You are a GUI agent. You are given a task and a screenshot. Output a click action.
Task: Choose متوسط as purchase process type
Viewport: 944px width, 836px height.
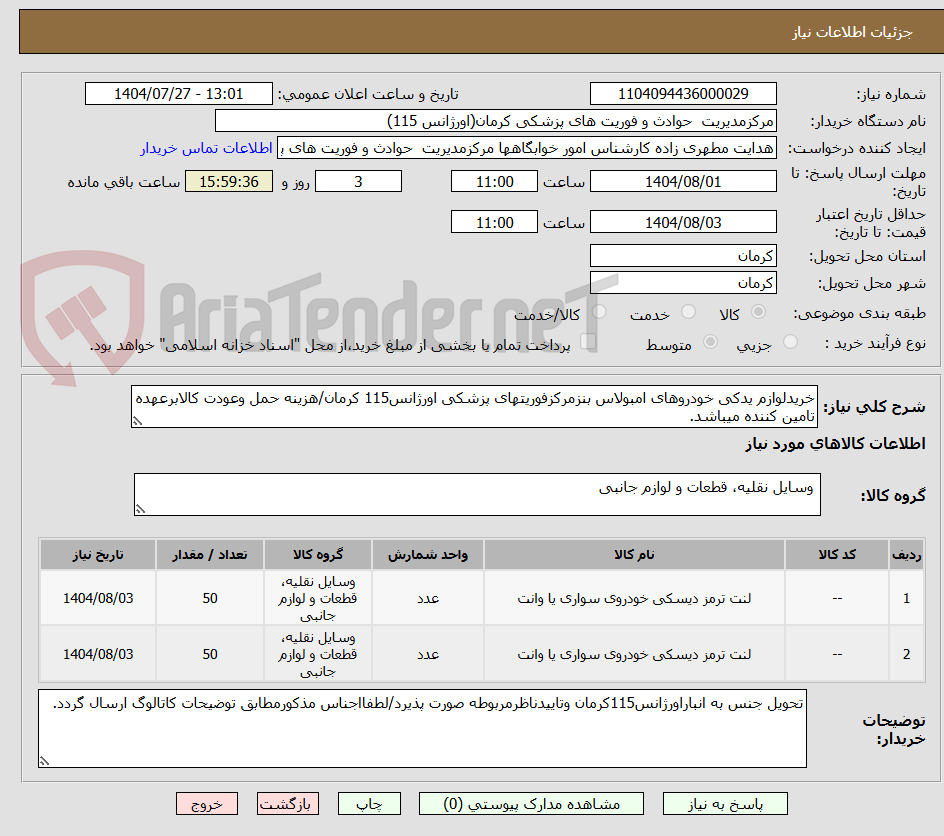(x=710, y=342)
